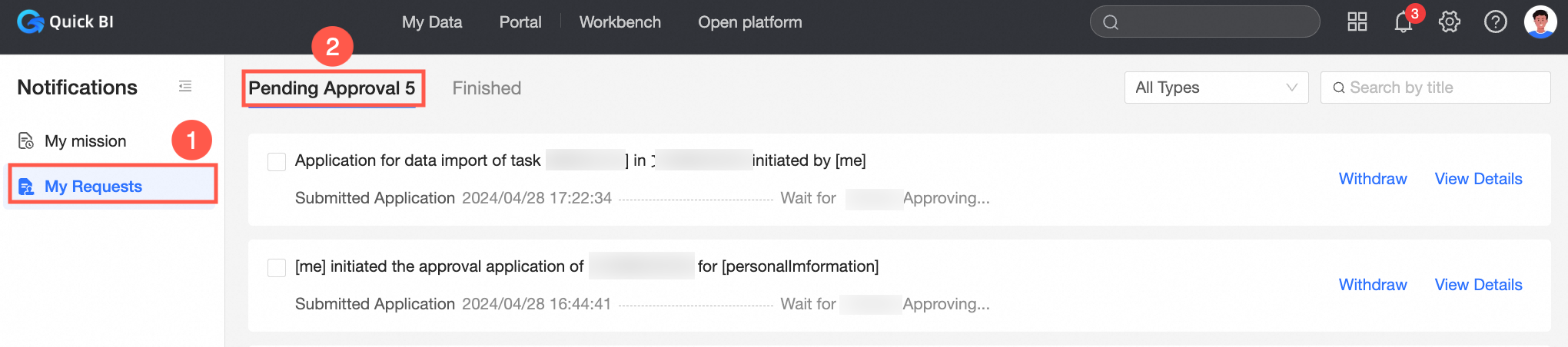Switch to the Finished tab
Screen dimensions: 1568x347
487,88
